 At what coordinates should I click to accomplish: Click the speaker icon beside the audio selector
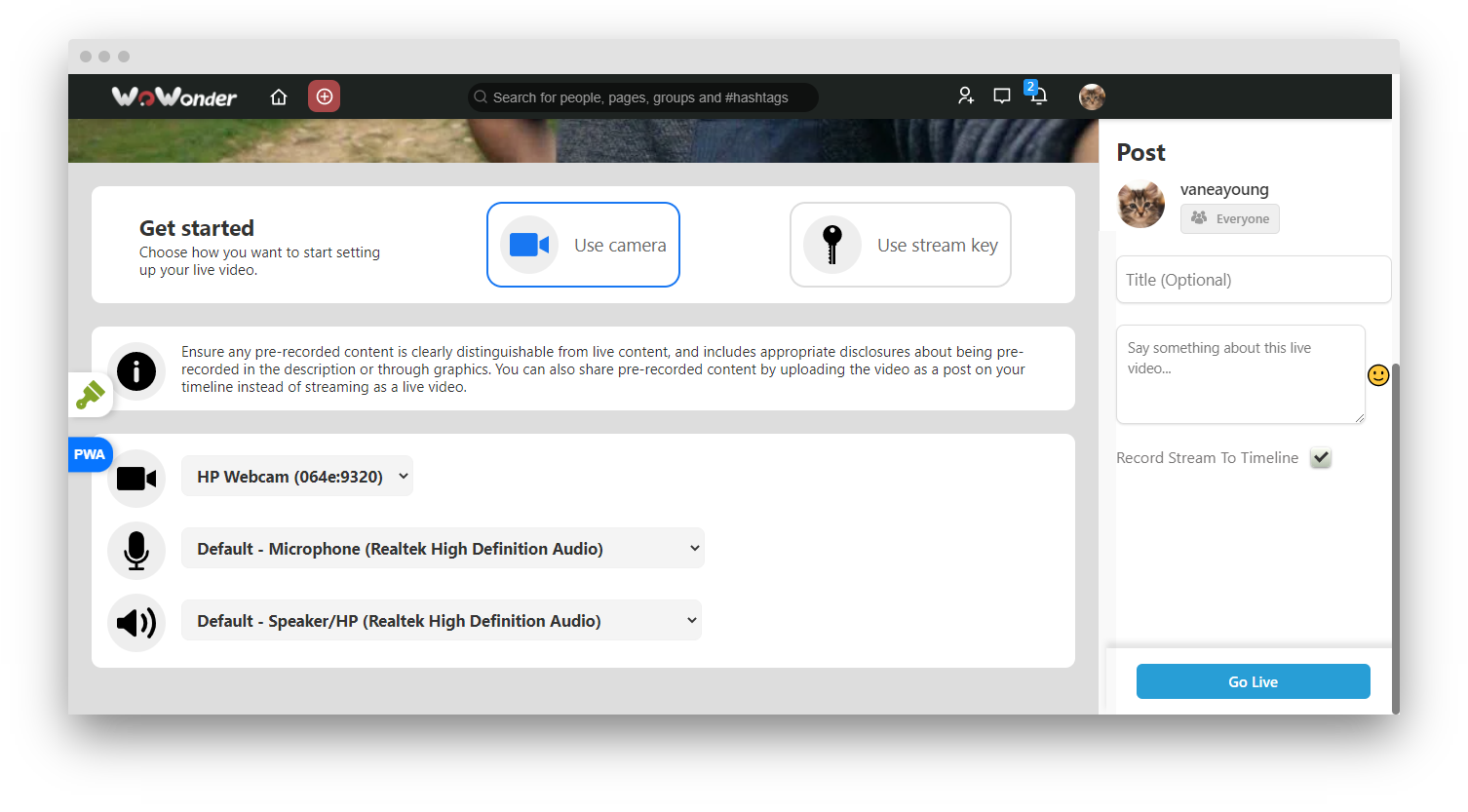coord(136,622)
